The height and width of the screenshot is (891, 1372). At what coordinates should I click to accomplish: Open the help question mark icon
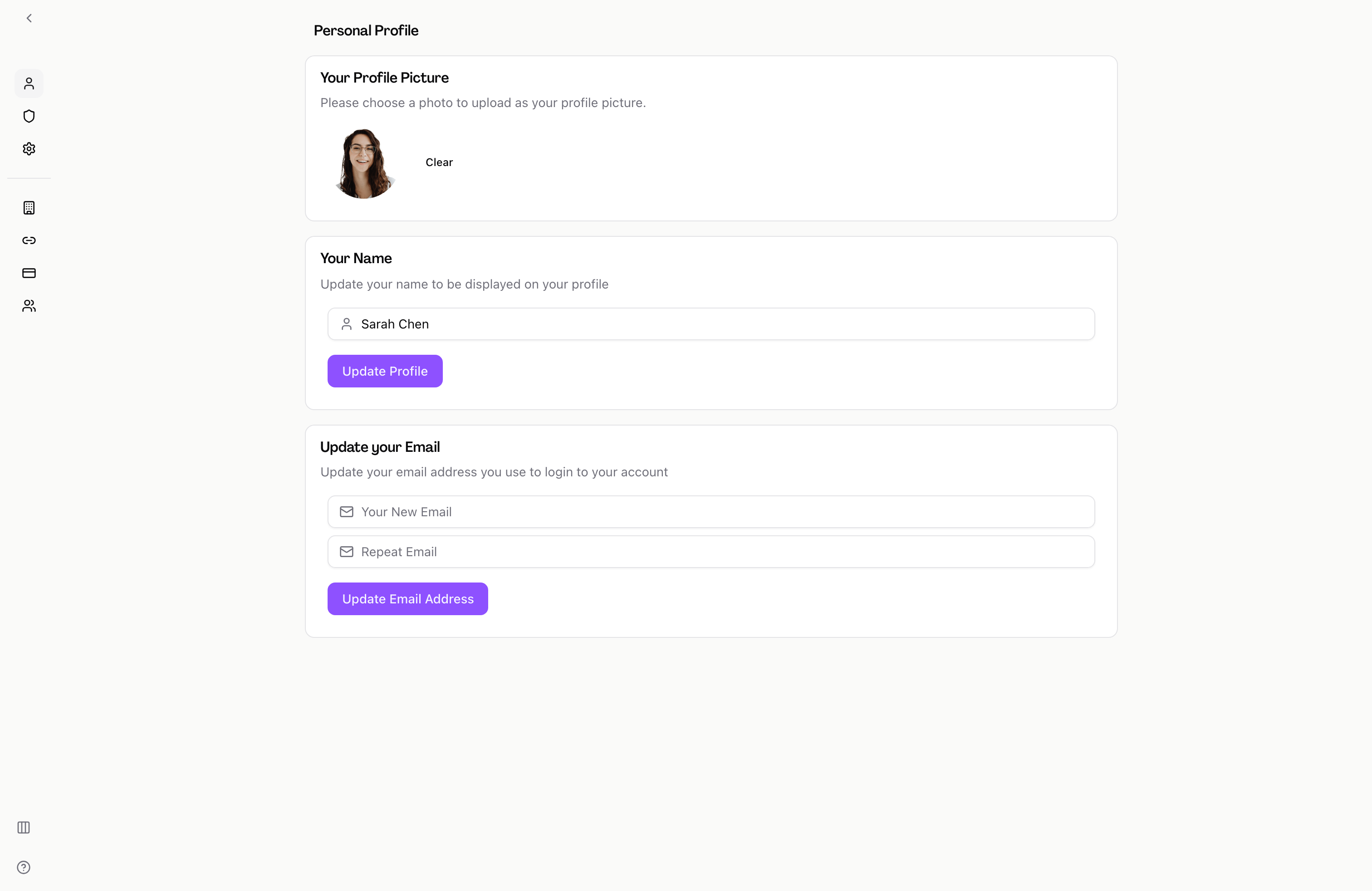pyautogui.click(x=24, y=867)
